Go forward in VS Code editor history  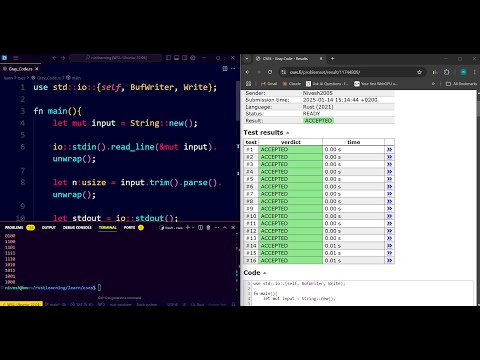(x=63, y=58)
